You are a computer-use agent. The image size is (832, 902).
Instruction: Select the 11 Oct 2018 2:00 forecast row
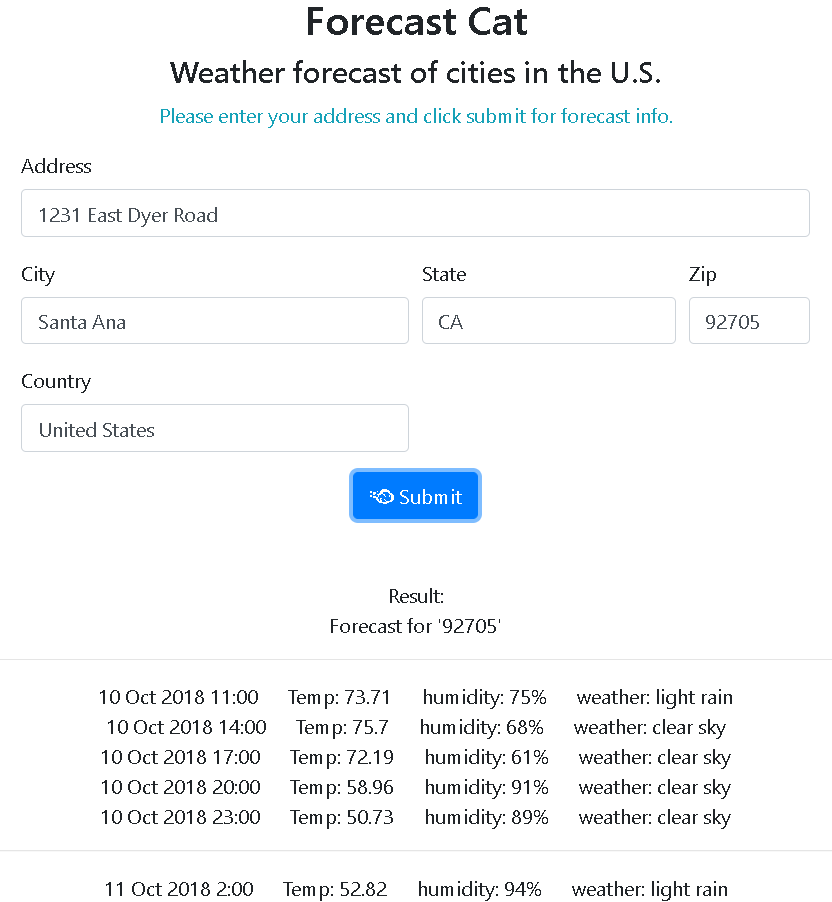[415, 889]
